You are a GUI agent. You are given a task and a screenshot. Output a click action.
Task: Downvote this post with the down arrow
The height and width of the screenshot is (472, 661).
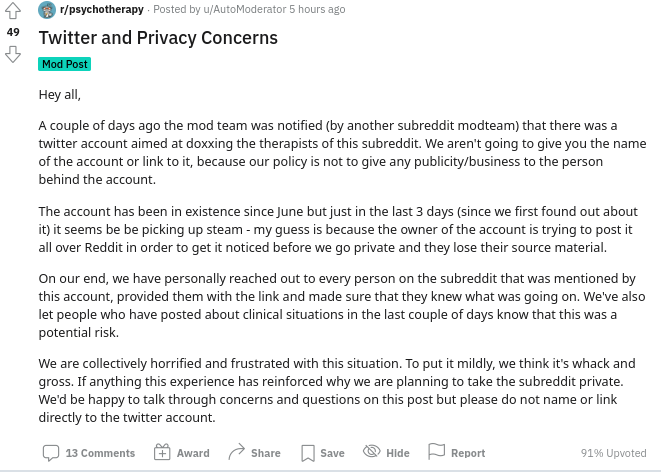pyautogui.click(x=13, y=54)
